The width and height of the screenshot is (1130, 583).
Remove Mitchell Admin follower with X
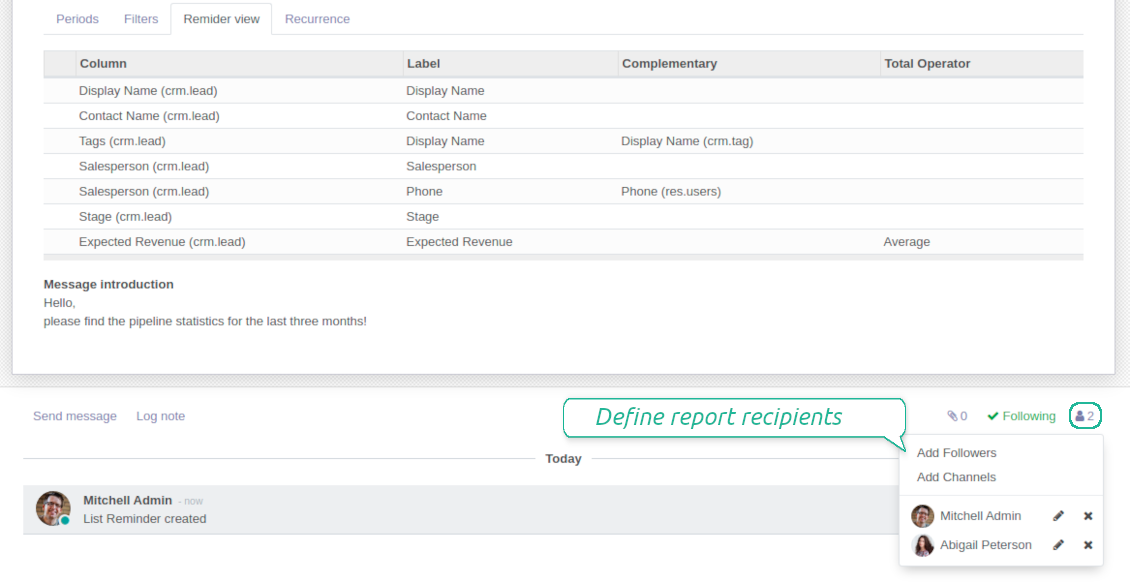tap(1088, 516)
